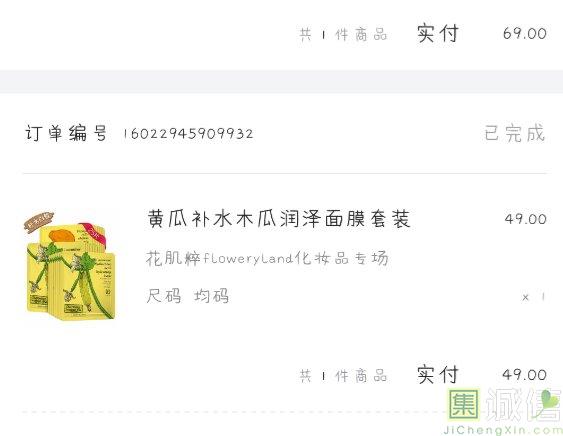The width and height of the screenshot is (563, 436).
Task: Click the top 实付 label
Action: [438, 33]
